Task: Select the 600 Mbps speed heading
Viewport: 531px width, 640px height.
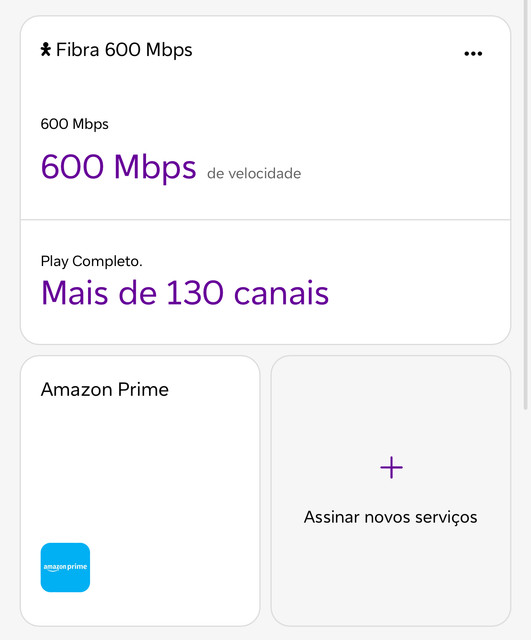Action: click(118, 167)
